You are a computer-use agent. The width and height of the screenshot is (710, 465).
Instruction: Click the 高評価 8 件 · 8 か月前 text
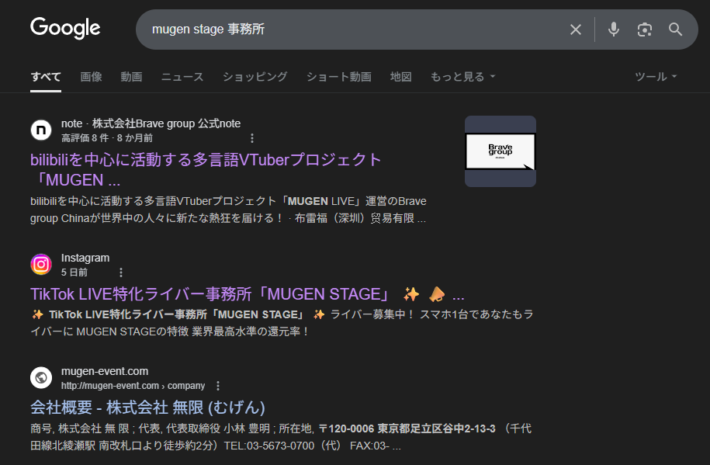107,138
